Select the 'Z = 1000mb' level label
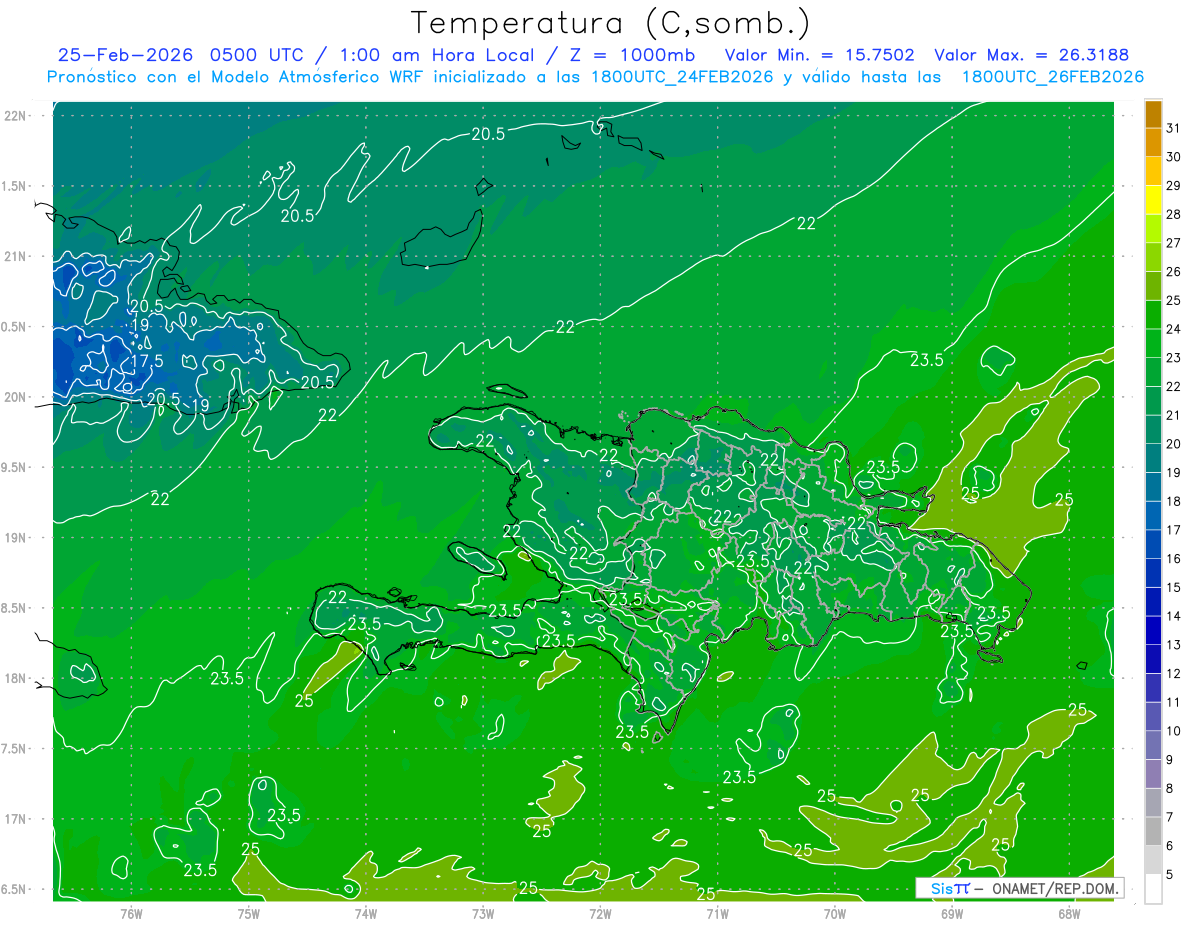The width and height of the screenshot is (1200, 927). coord(630,55)
